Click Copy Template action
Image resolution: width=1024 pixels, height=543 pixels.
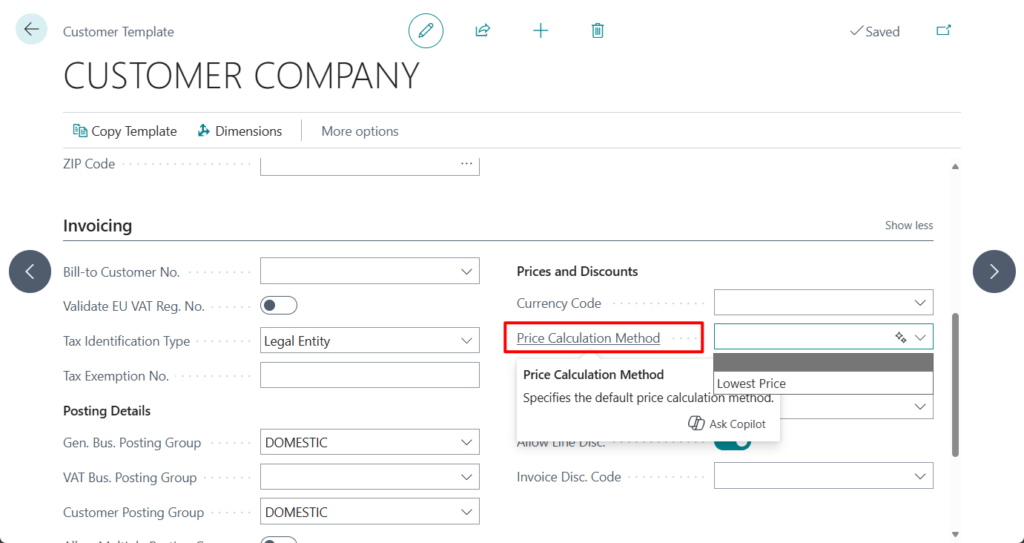tap(124, 131)
